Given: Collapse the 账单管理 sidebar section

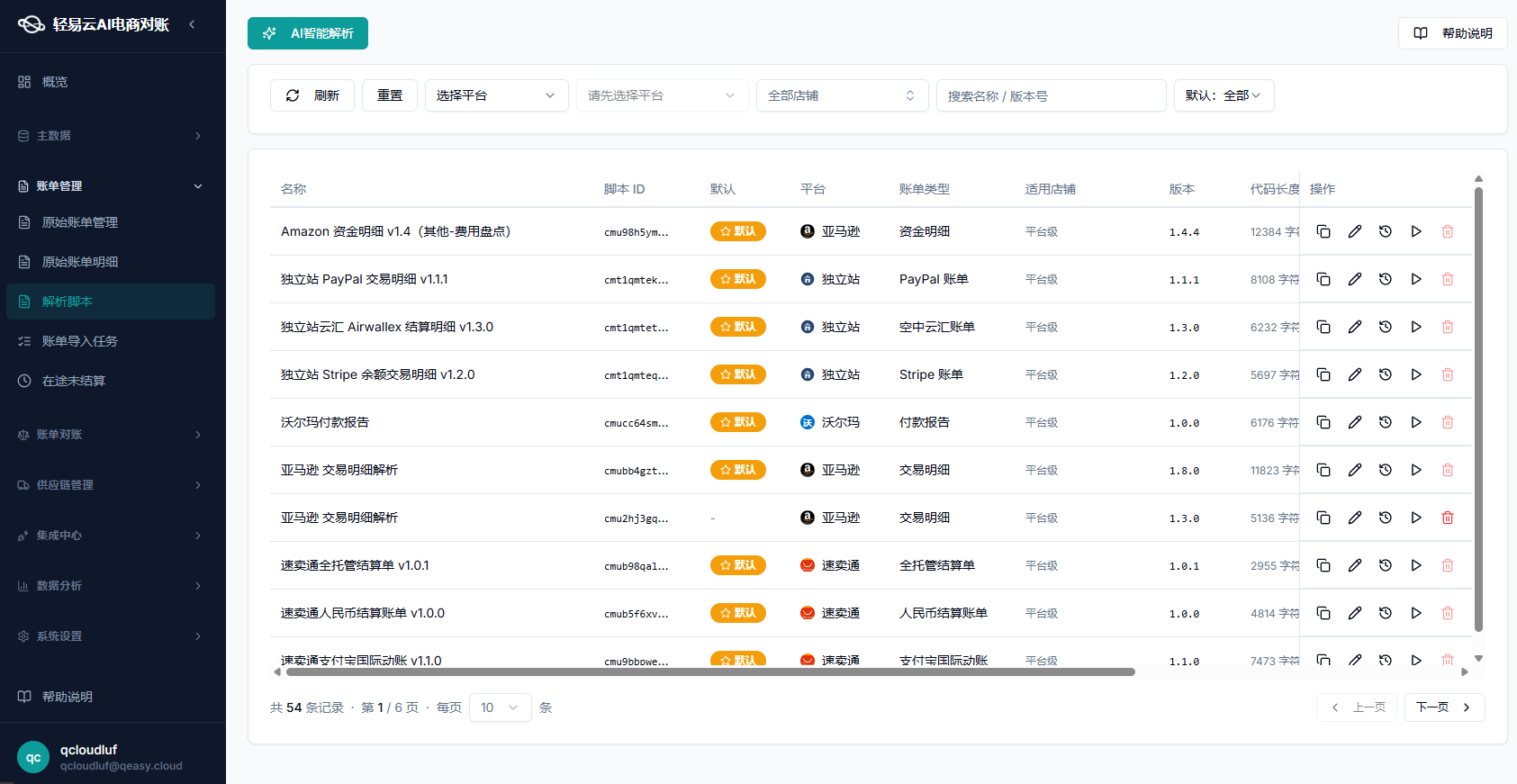Looking at the screenshot, I should point(113,186).
